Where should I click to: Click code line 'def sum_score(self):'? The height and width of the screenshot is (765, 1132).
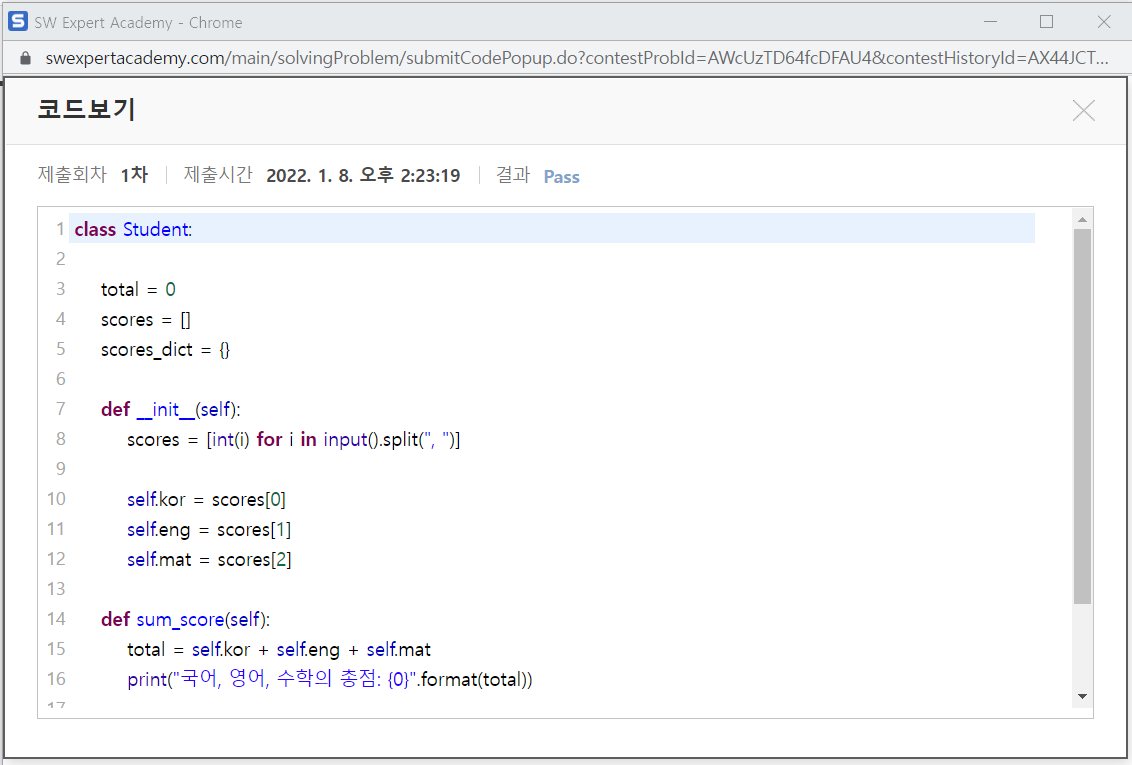tap(186, 619)
